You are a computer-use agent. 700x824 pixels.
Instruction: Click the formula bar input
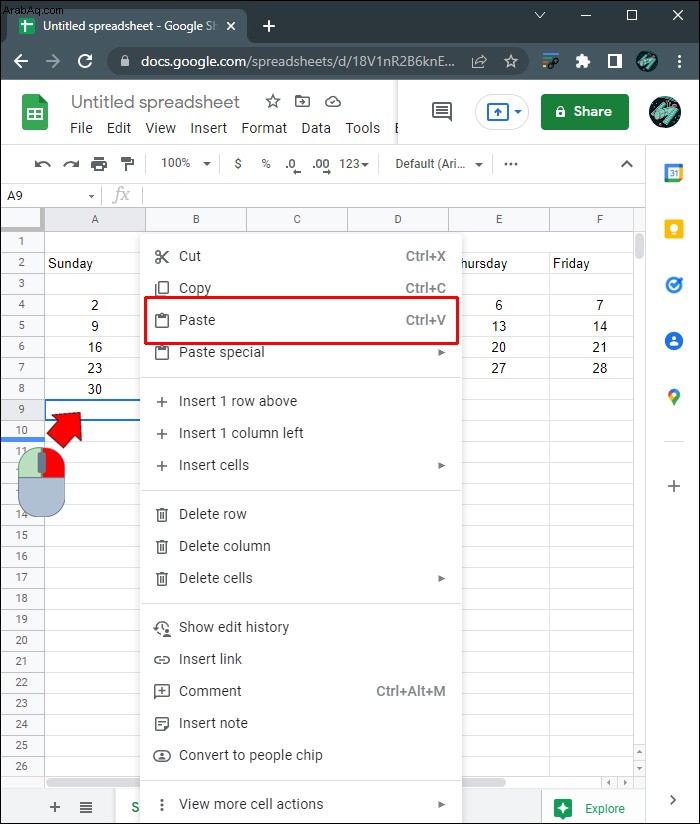[x=393, y=195]
